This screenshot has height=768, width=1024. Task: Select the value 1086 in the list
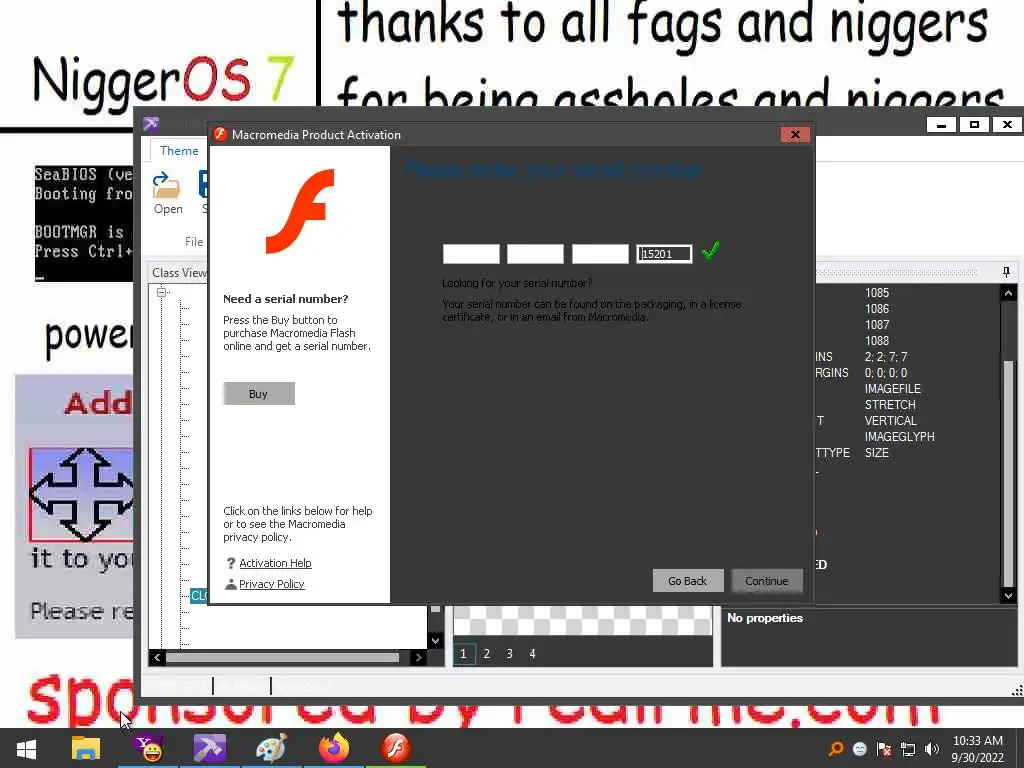pyautogui.click(x=877, y=309)
